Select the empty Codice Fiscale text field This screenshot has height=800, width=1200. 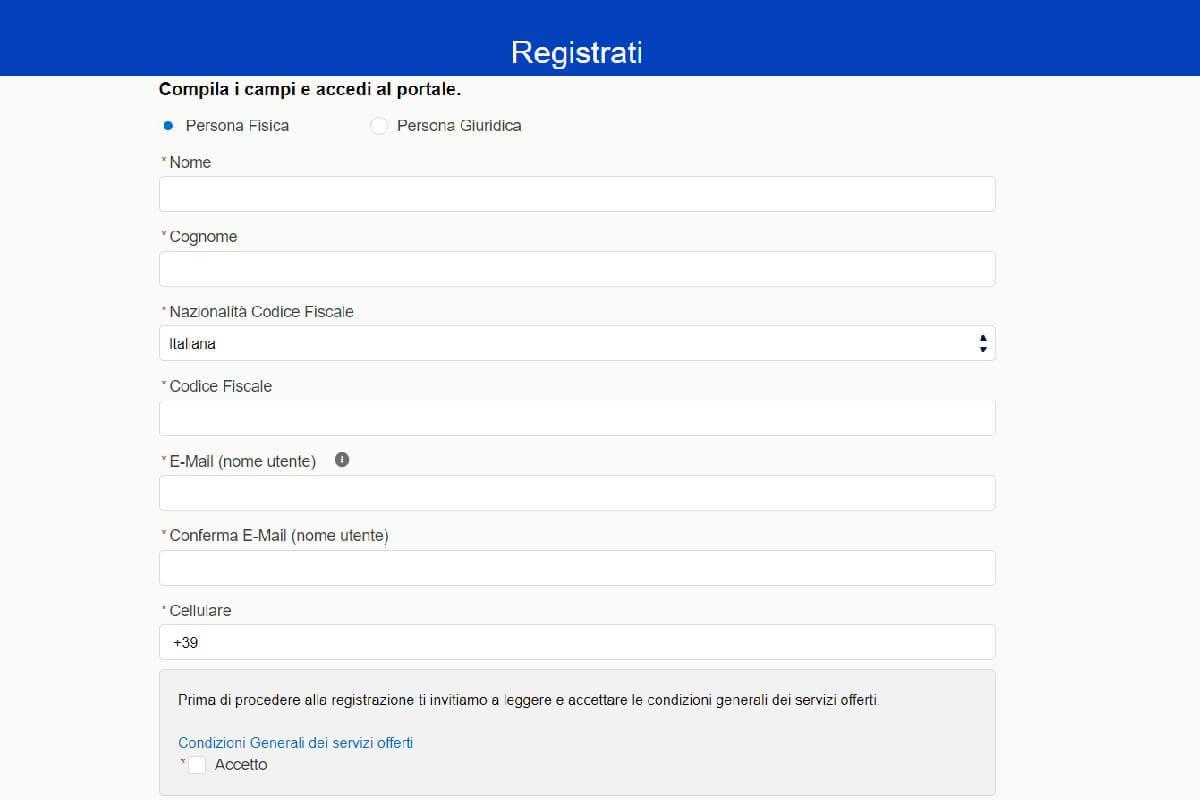(x=576, y=418)
